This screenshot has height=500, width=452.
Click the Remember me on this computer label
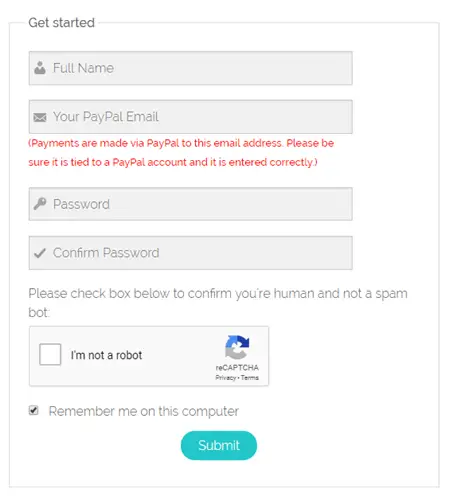click(144, 411)
